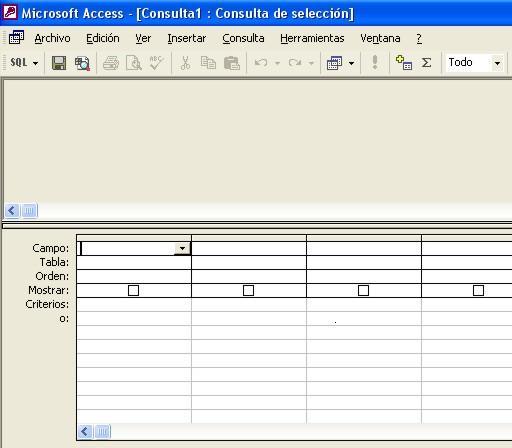Image resolution: width=512 pixels, height=448 pixels.
Task: Click the SQL view button
Action: (19, 62)
